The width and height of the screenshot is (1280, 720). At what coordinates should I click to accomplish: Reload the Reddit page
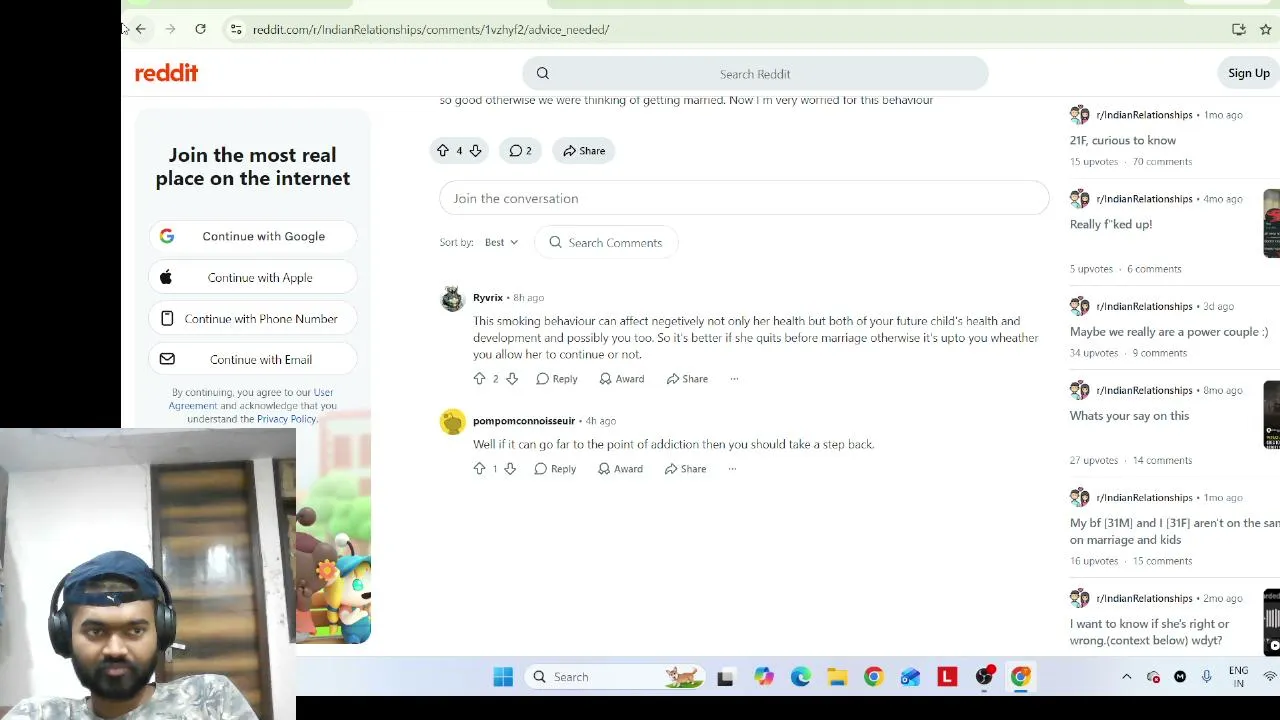coord(200,29)
